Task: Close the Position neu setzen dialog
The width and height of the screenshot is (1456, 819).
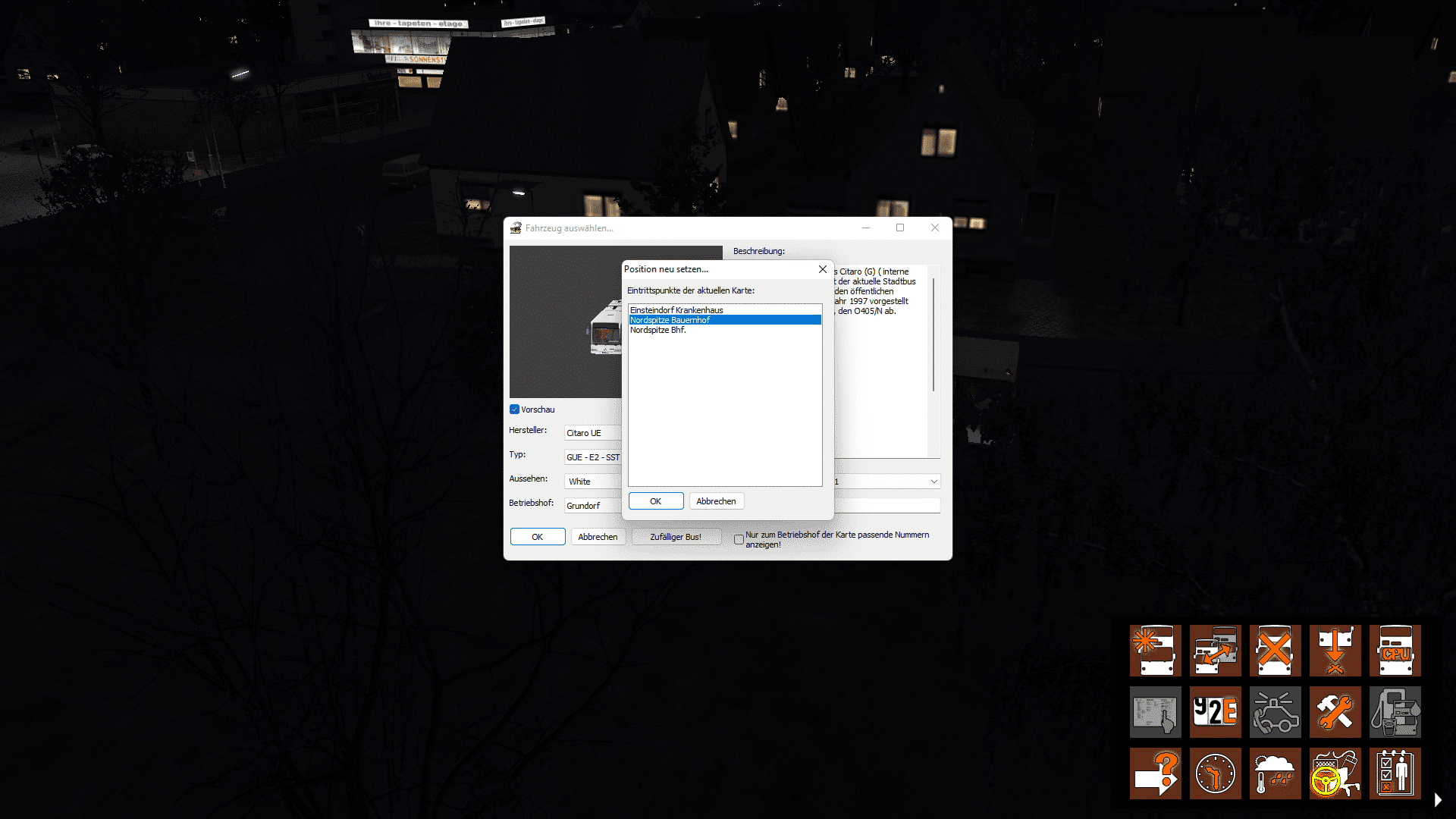Action: tap(823, 269)
